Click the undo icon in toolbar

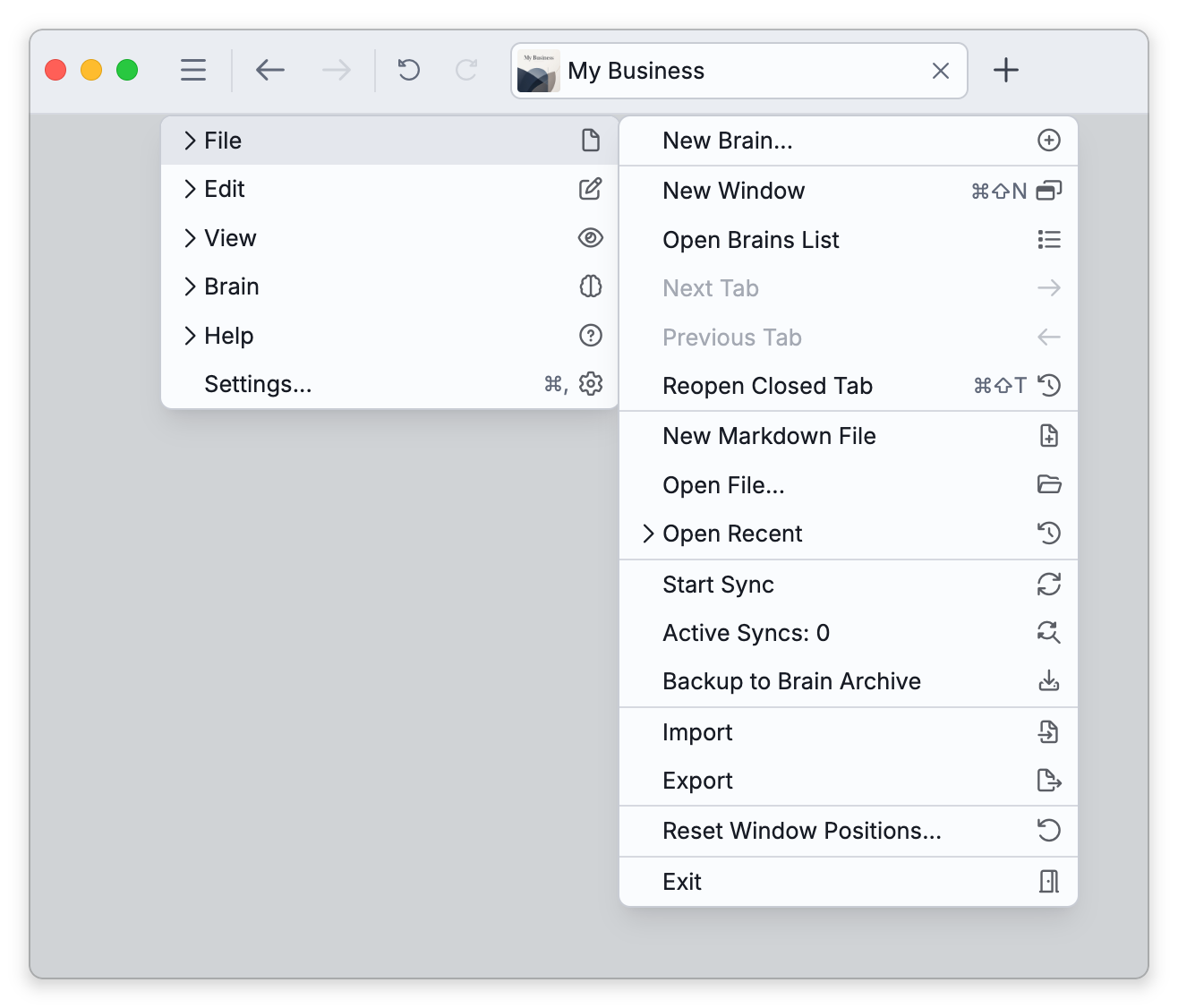(409, 70)
